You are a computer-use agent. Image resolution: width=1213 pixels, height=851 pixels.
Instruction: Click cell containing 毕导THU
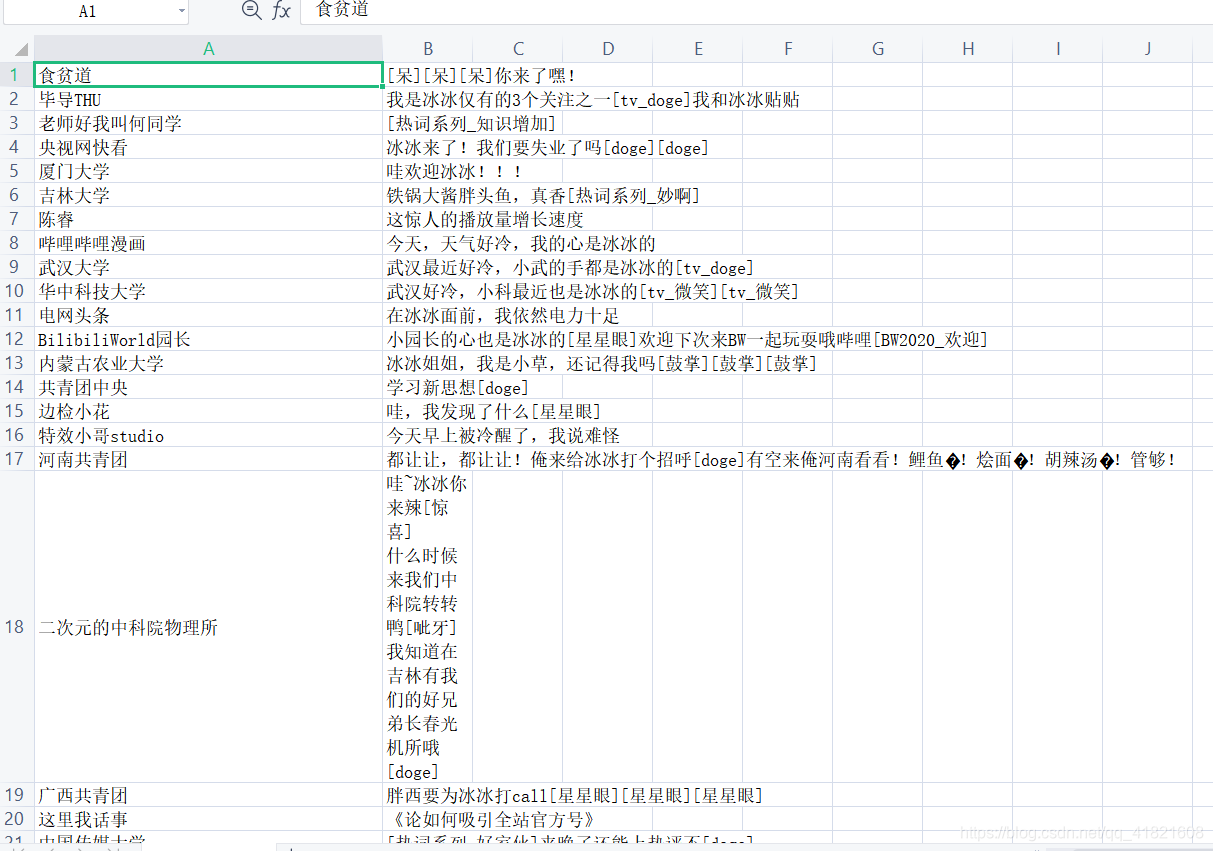click(x=209, y=99)
